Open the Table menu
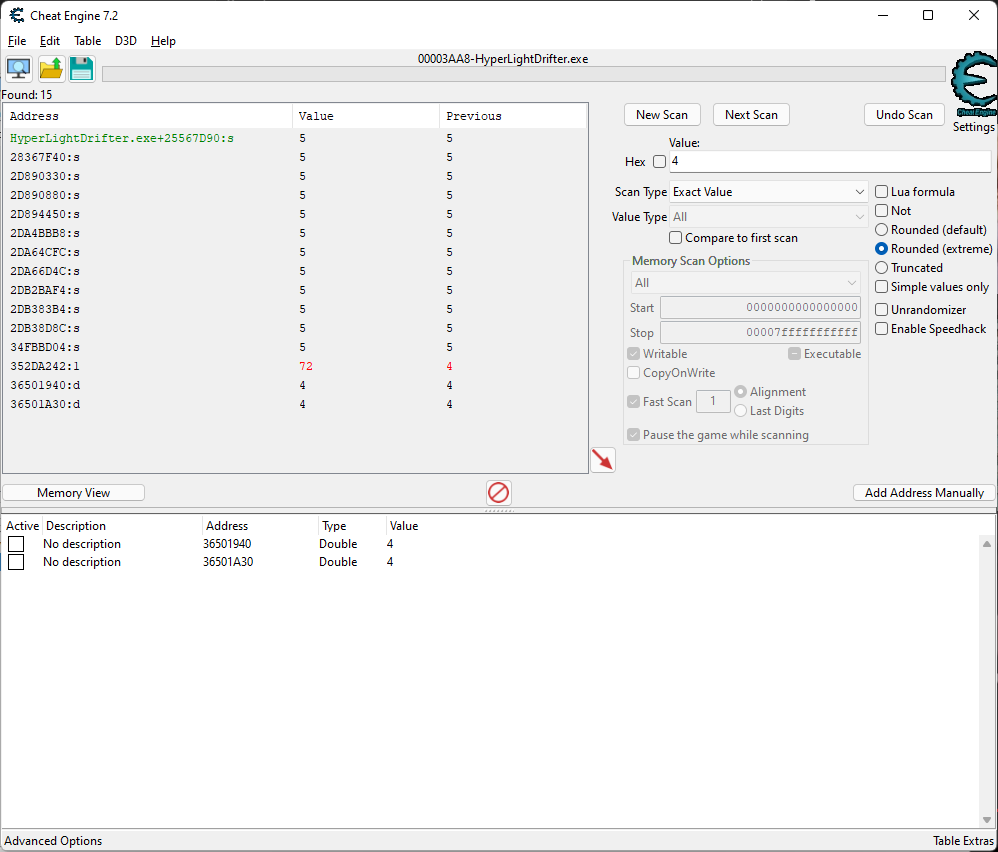998x852 pixels. [87, 41]
